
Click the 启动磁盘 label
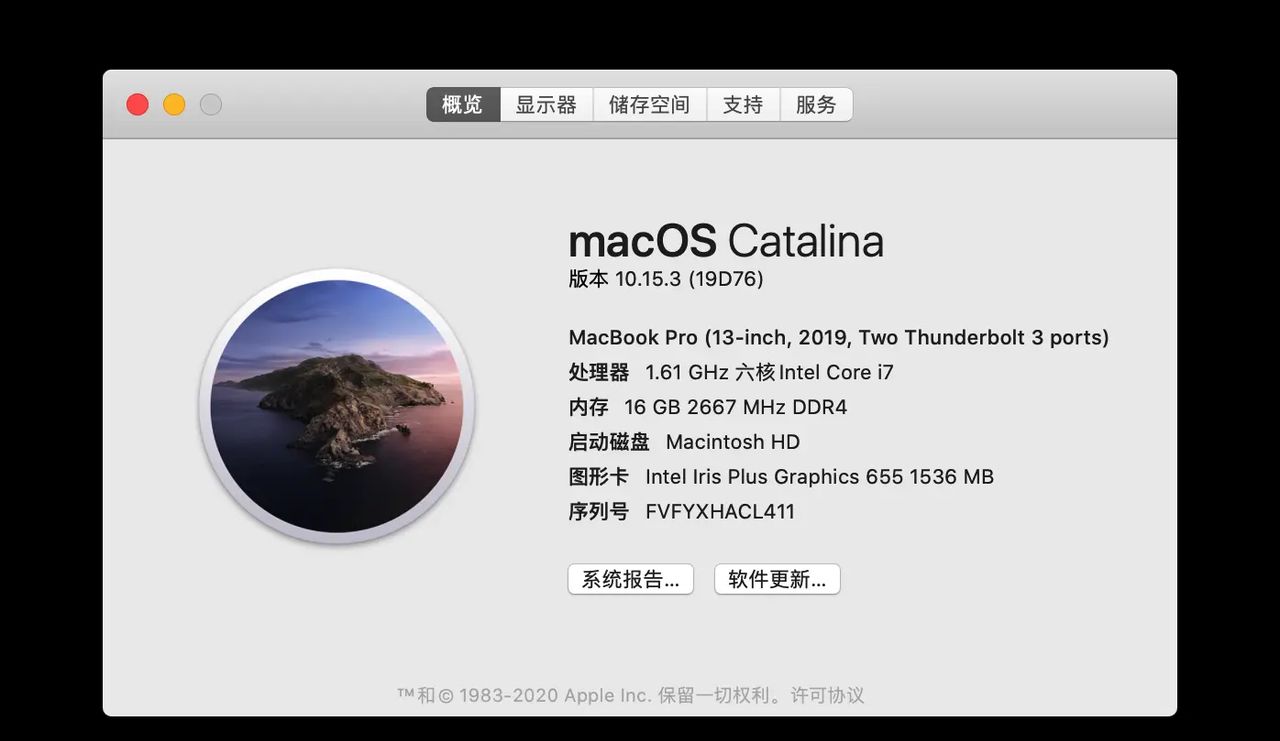point(609,442)
